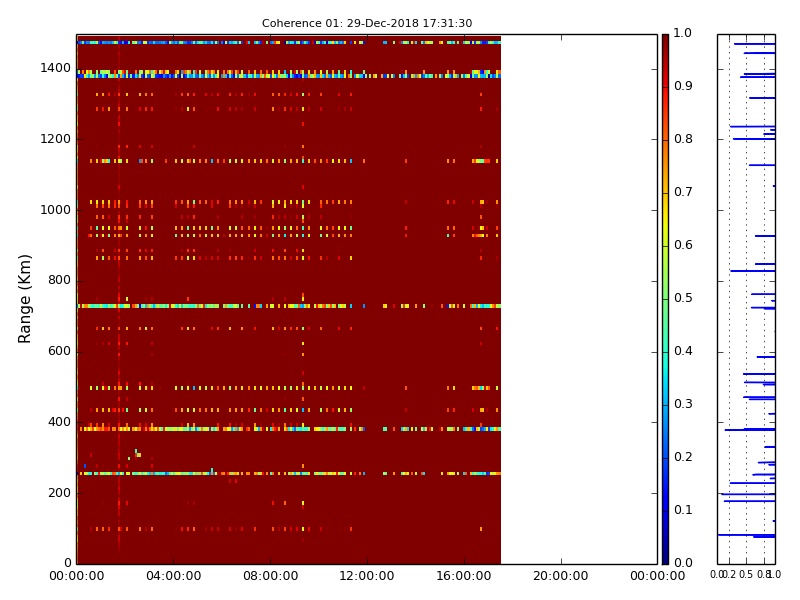Pick the colorbar's 0.7 label
Viewport: 800px width, 600px height.
pos(683,192)
